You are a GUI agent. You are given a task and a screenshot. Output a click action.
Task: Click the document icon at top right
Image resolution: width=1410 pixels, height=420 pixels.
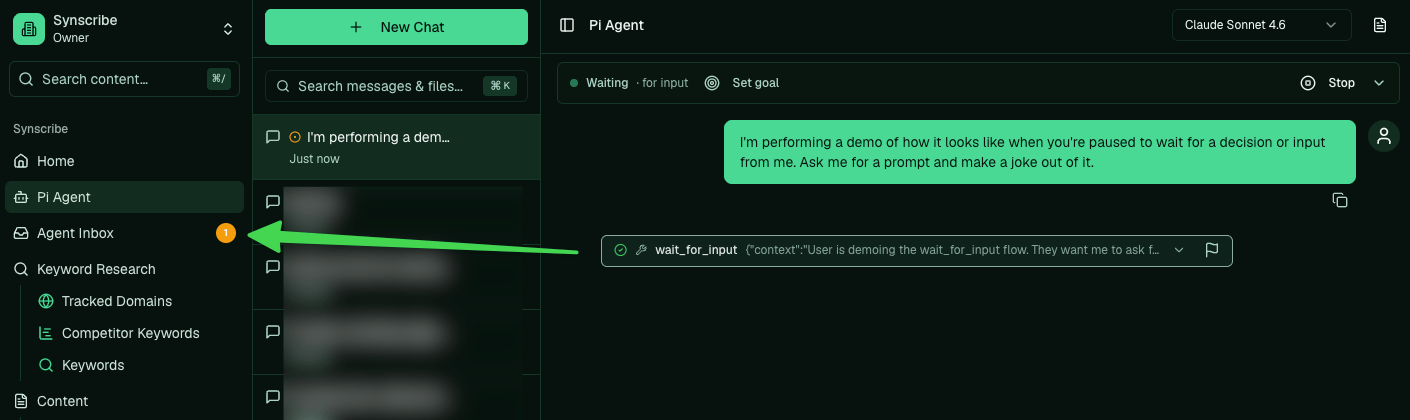1380,25
